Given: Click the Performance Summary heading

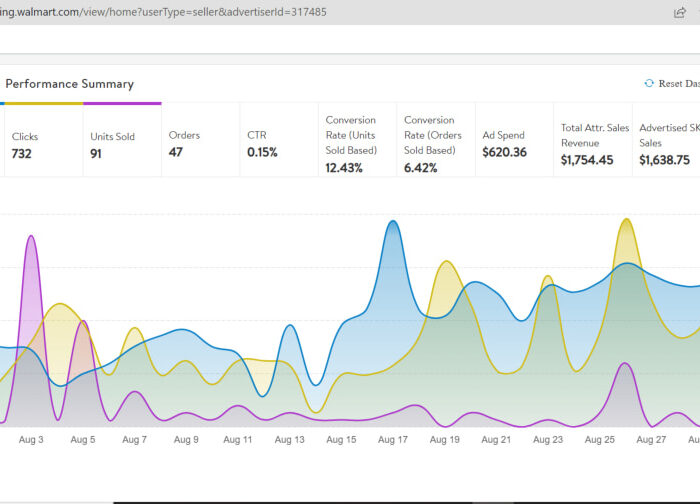Looking at the screenshot, I should [x=70, y=84].
